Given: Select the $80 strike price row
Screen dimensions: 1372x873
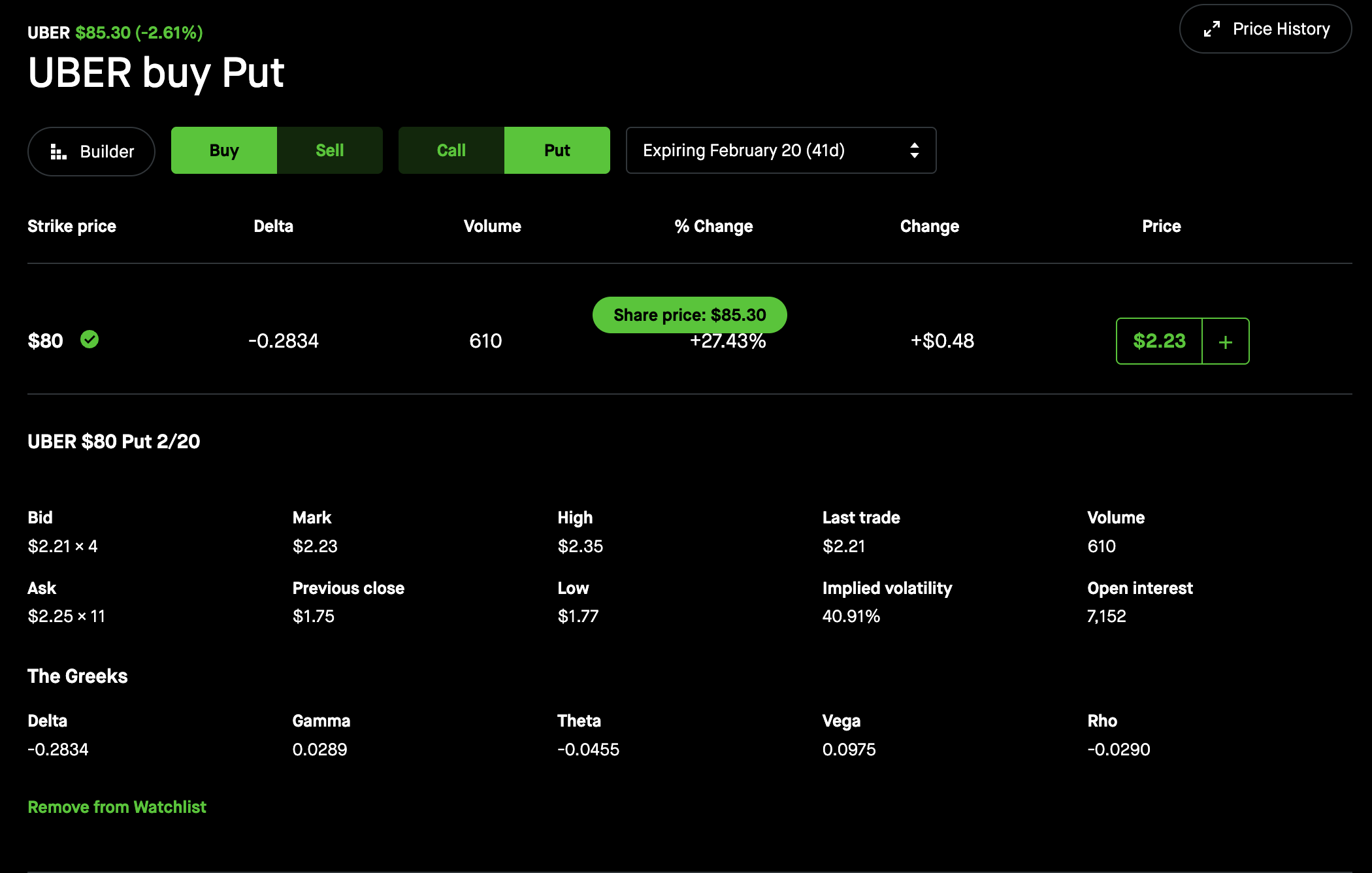Looking at the screenshot, I should click(46, 341).
